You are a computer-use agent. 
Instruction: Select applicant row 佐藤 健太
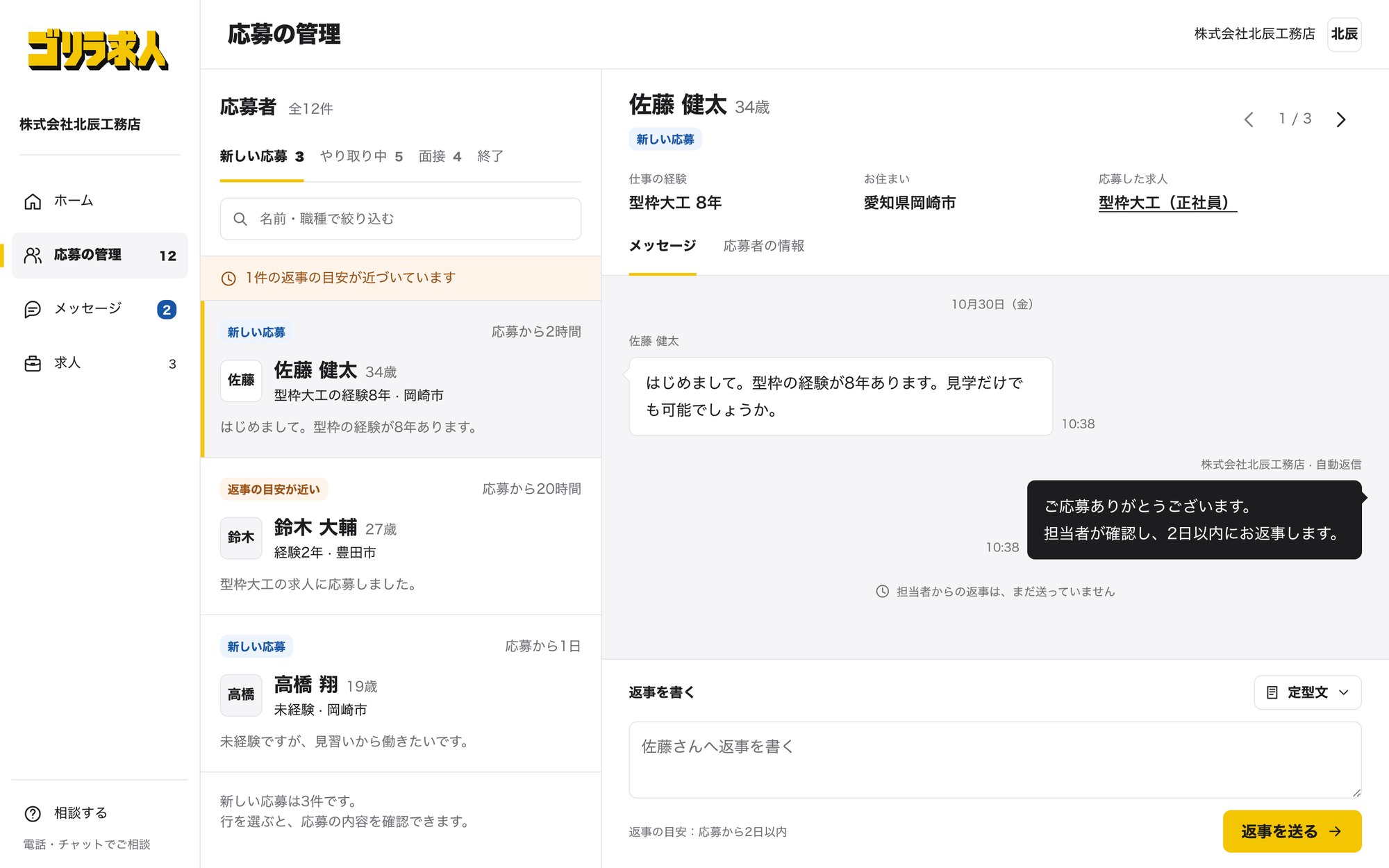tap(401, 379)
